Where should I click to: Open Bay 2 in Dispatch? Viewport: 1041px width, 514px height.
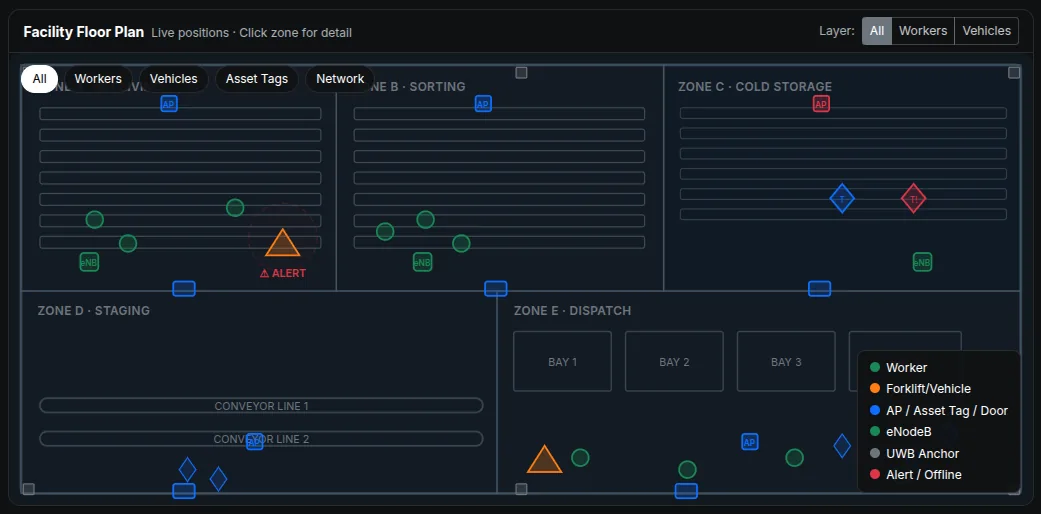[675, 361]
